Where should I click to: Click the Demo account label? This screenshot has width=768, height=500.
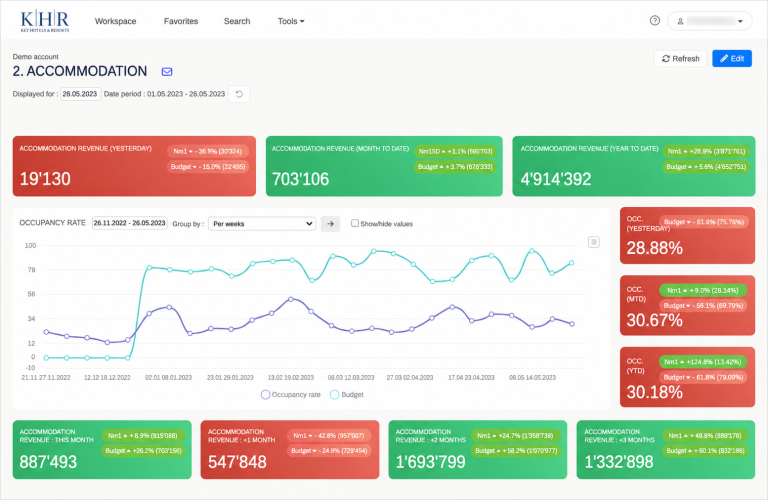click(36, 57)
